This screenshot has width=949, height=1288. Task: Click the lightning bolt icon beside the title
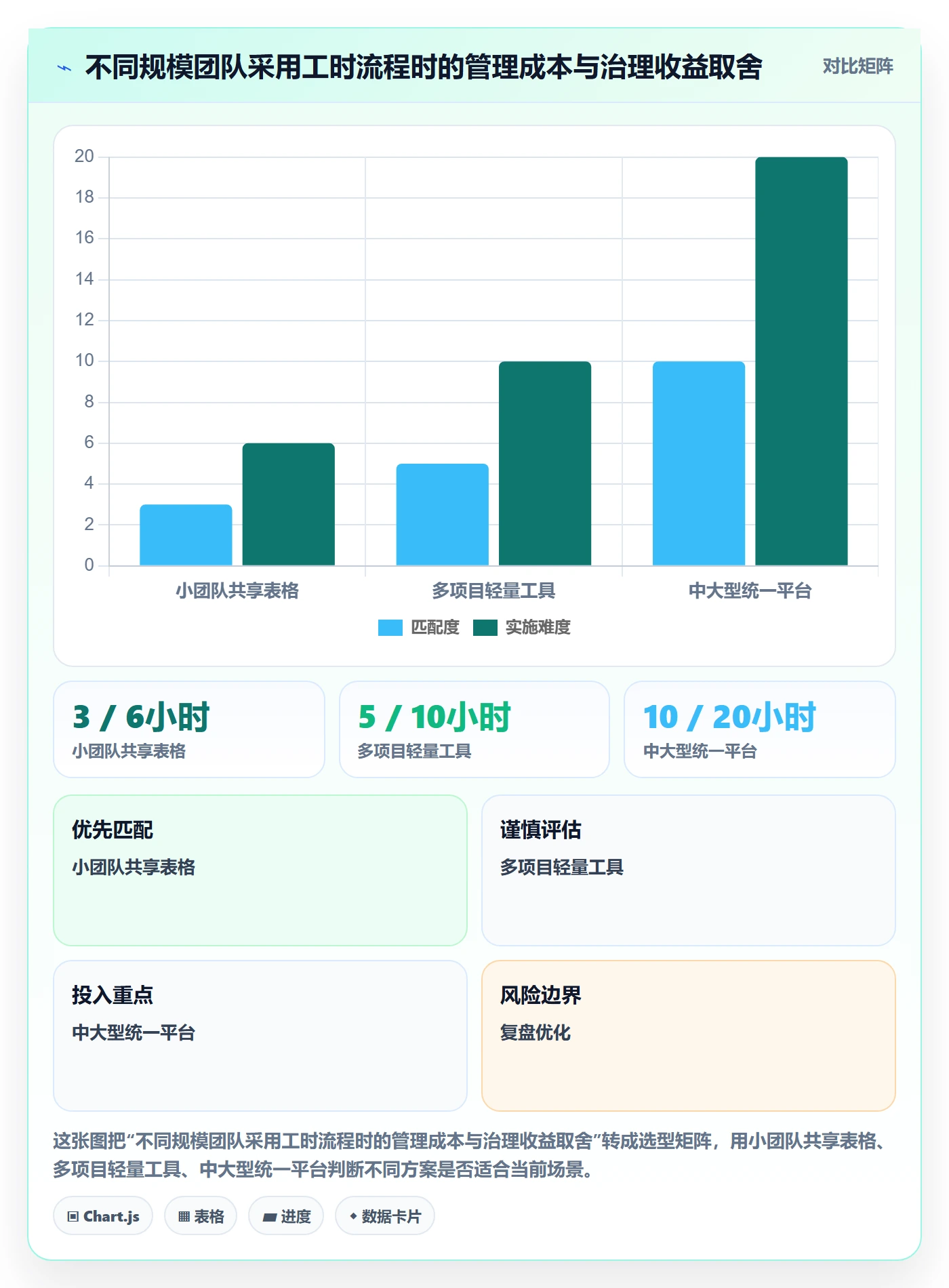coord(64,68)
